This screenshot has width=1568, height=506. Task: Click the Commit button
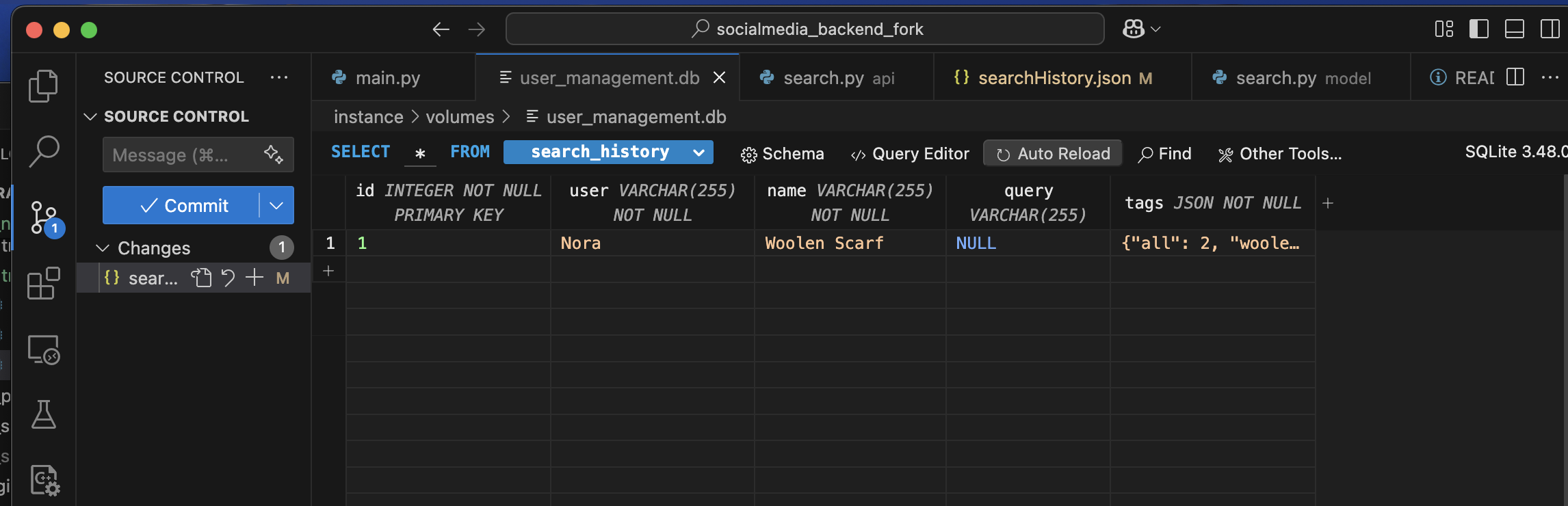pos(181,205)
